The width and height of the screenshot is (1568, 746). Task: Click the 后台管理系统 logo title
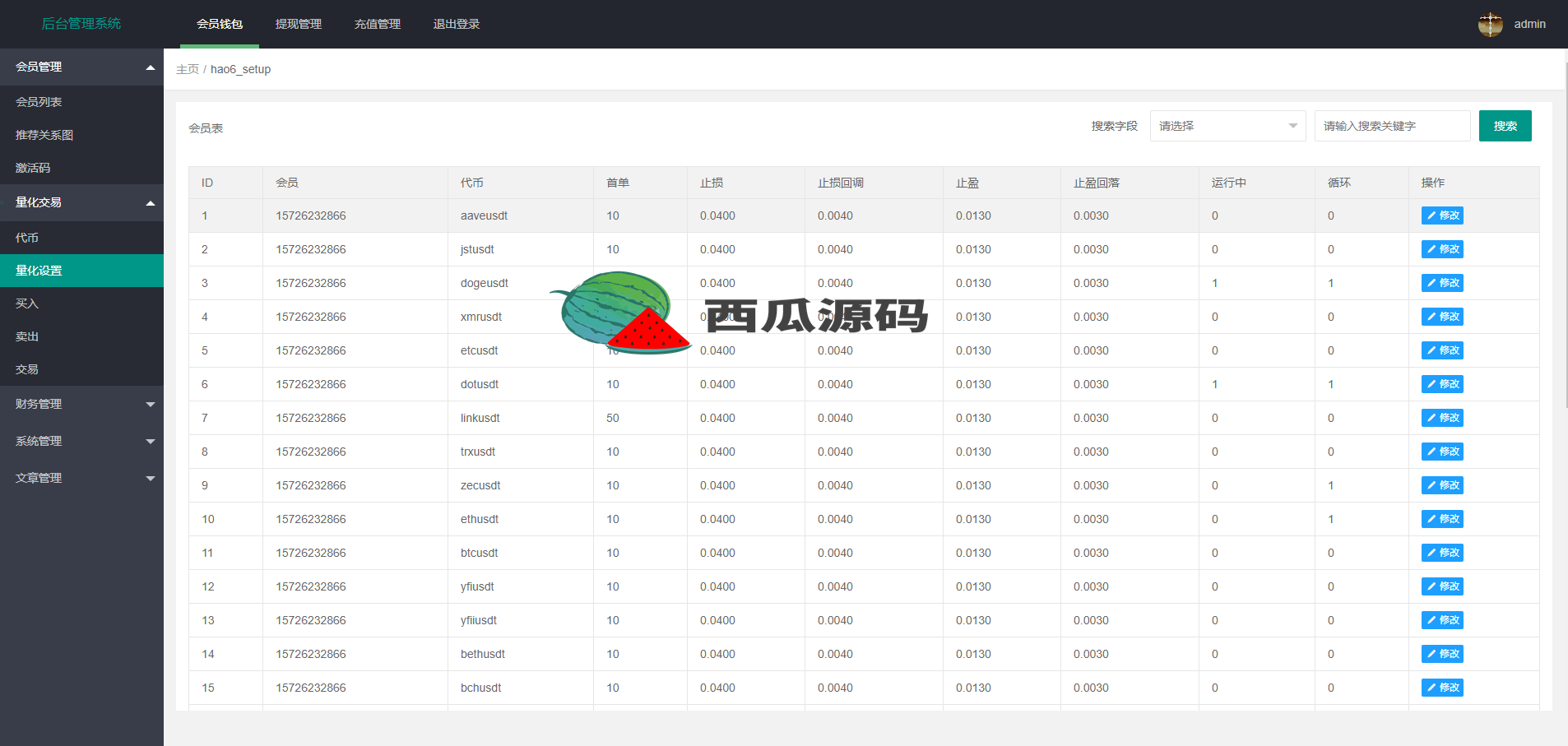click(81, 24)
